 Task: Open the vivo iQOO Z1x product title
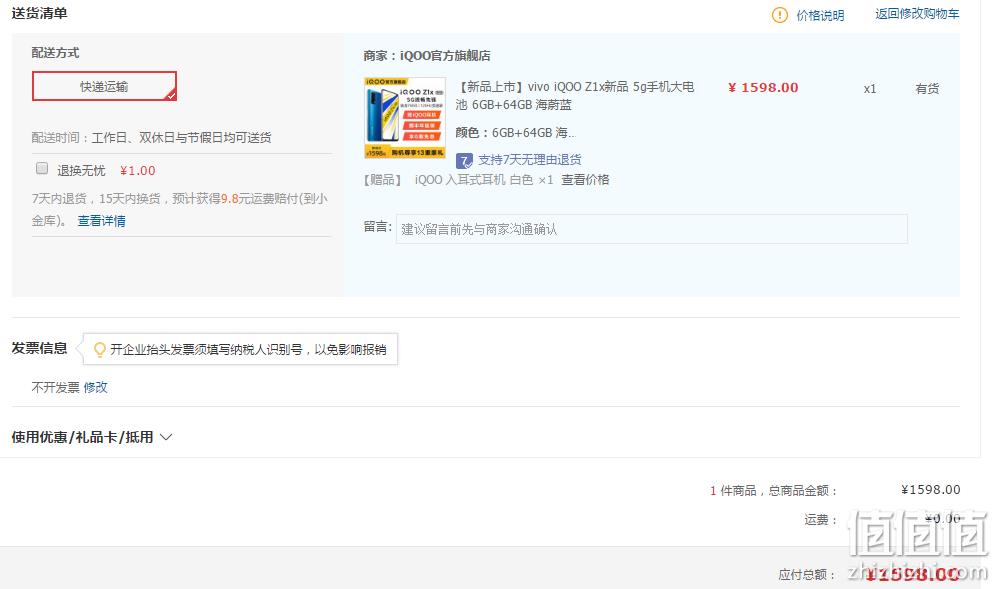575,95
